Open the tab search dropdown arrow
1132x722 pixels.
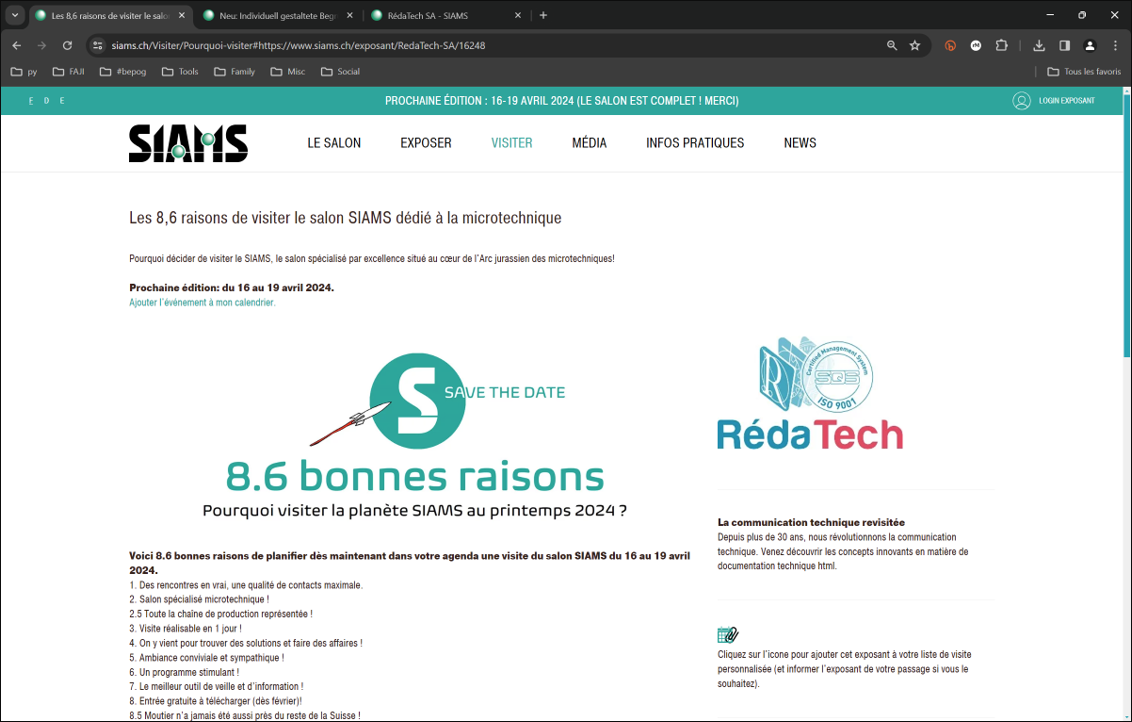tap(15, 15)
